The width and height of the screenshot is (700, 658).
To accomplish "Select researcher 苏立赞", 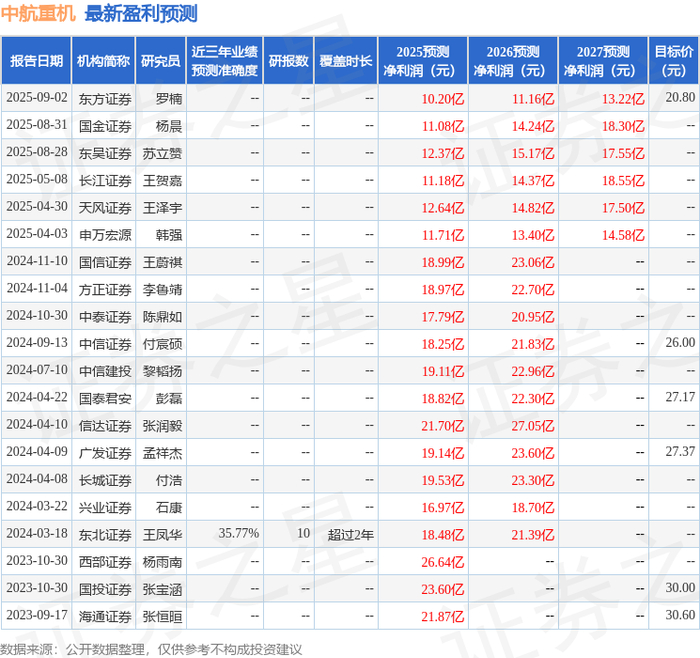I will click(162, 153).
